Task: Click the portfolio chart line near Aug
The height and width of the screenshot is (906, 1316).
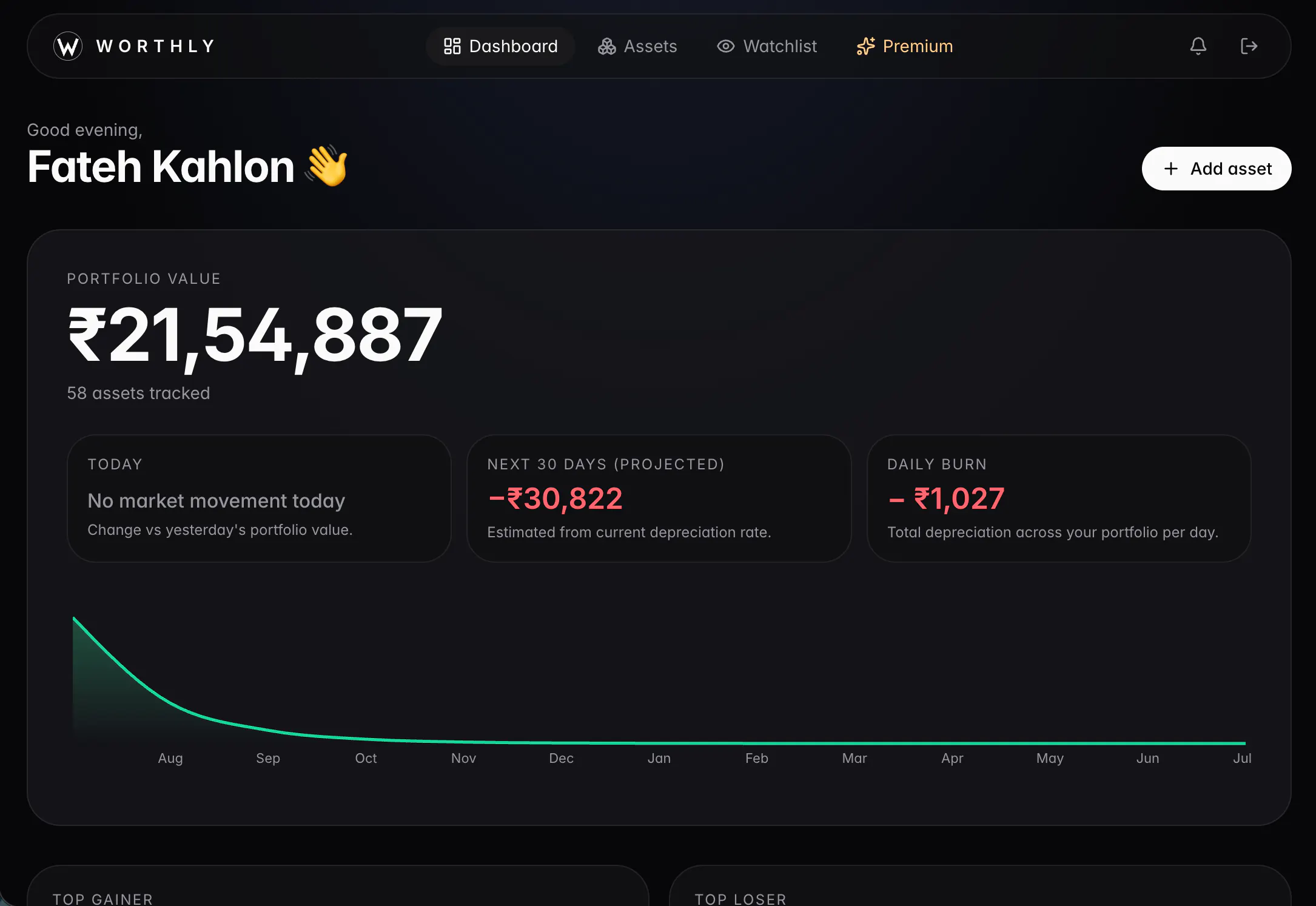Action: 170,702
